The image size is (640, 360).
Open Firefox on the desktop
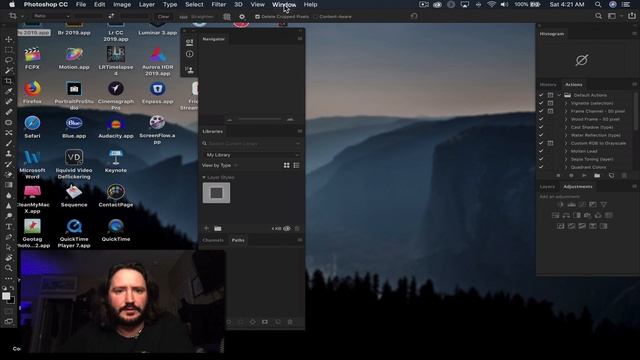(x=32, y=89)
